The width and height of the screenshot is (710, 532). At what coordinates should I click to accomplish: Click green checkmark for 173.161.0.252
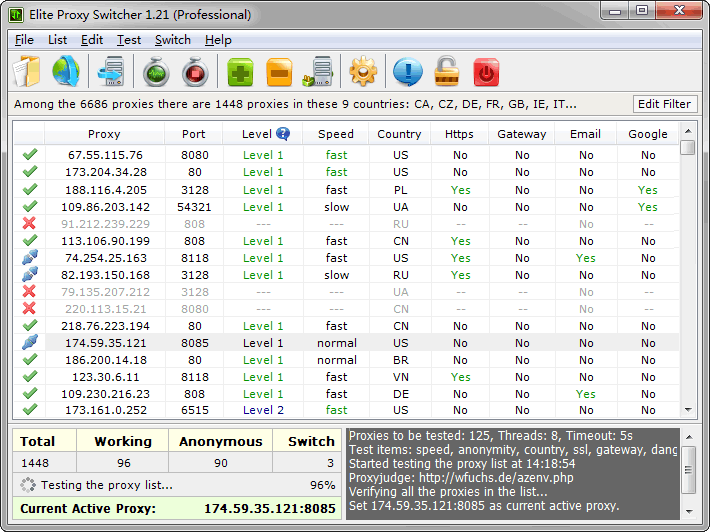[x=30, y=410]
